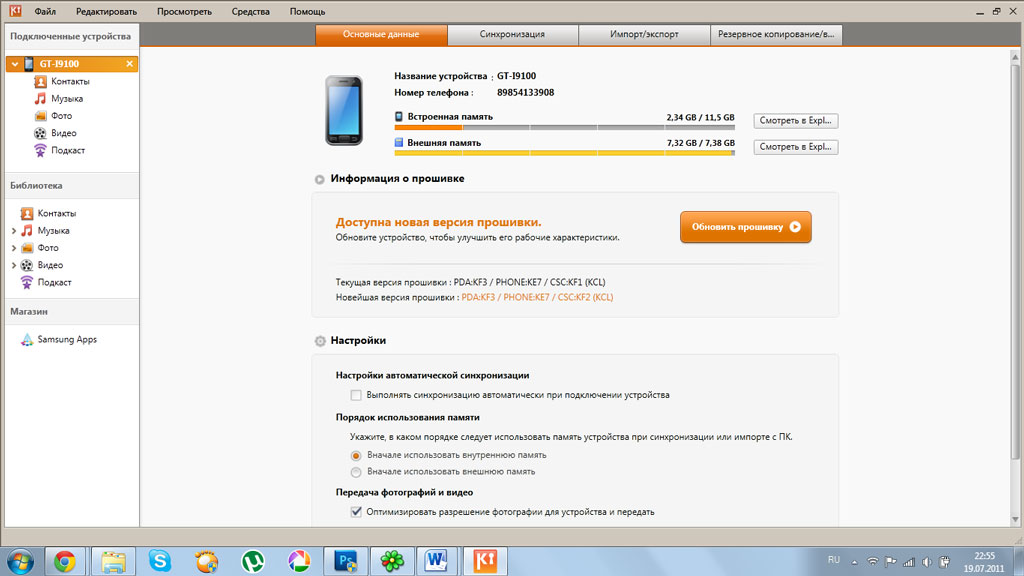
Task: Expand Музыка in Библиотека
Action: coord(14,231)
